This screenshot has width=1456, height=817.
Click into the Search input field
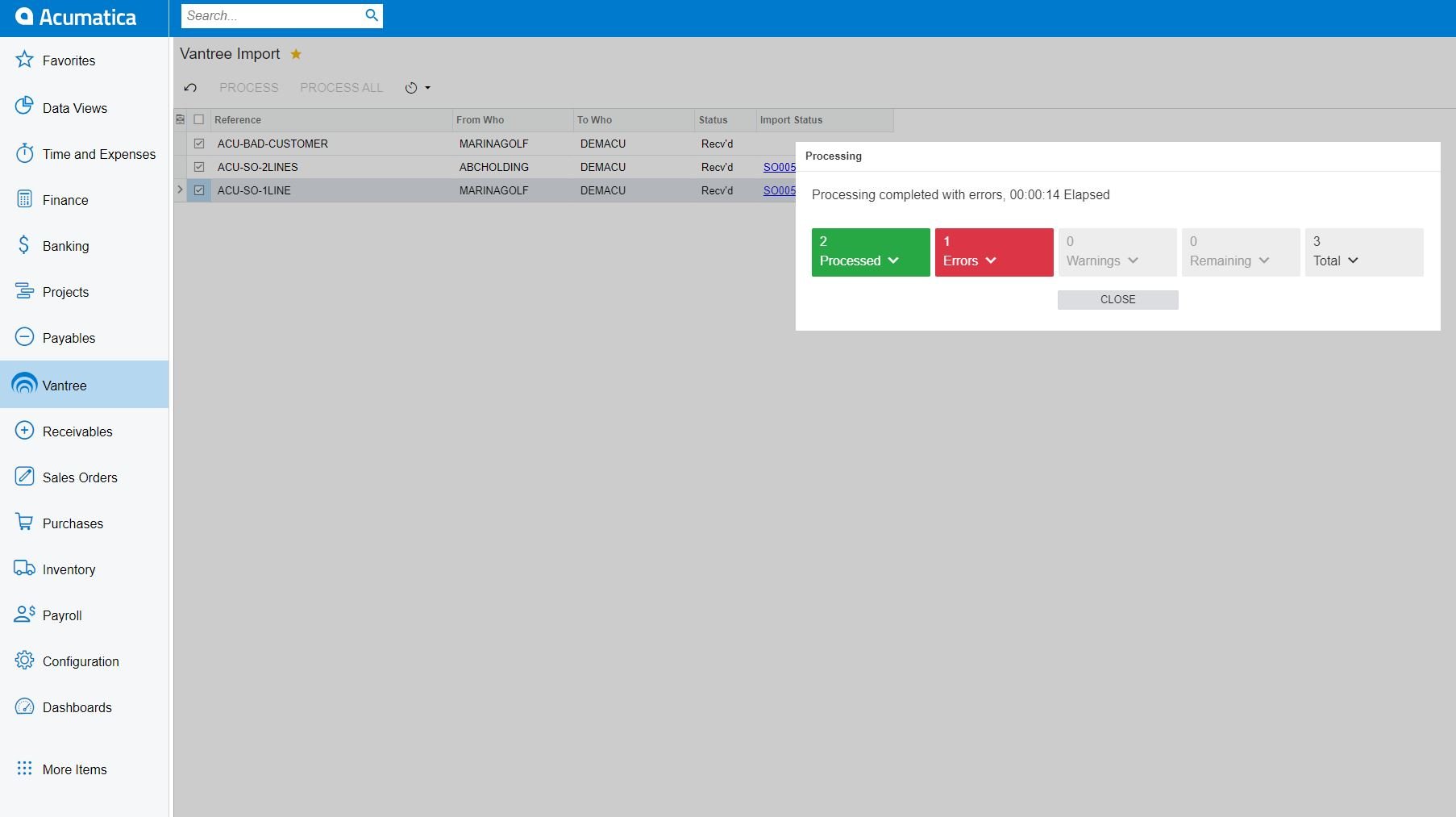[x=272, y=15]
